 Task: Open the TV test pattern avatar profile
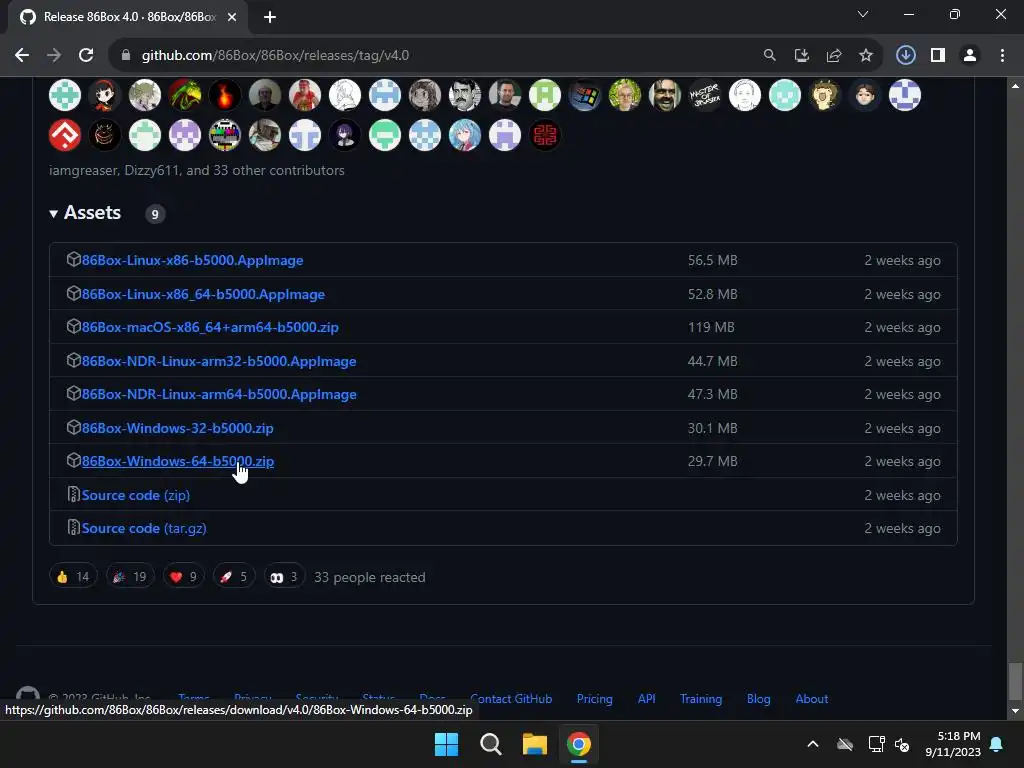[225, 135]
